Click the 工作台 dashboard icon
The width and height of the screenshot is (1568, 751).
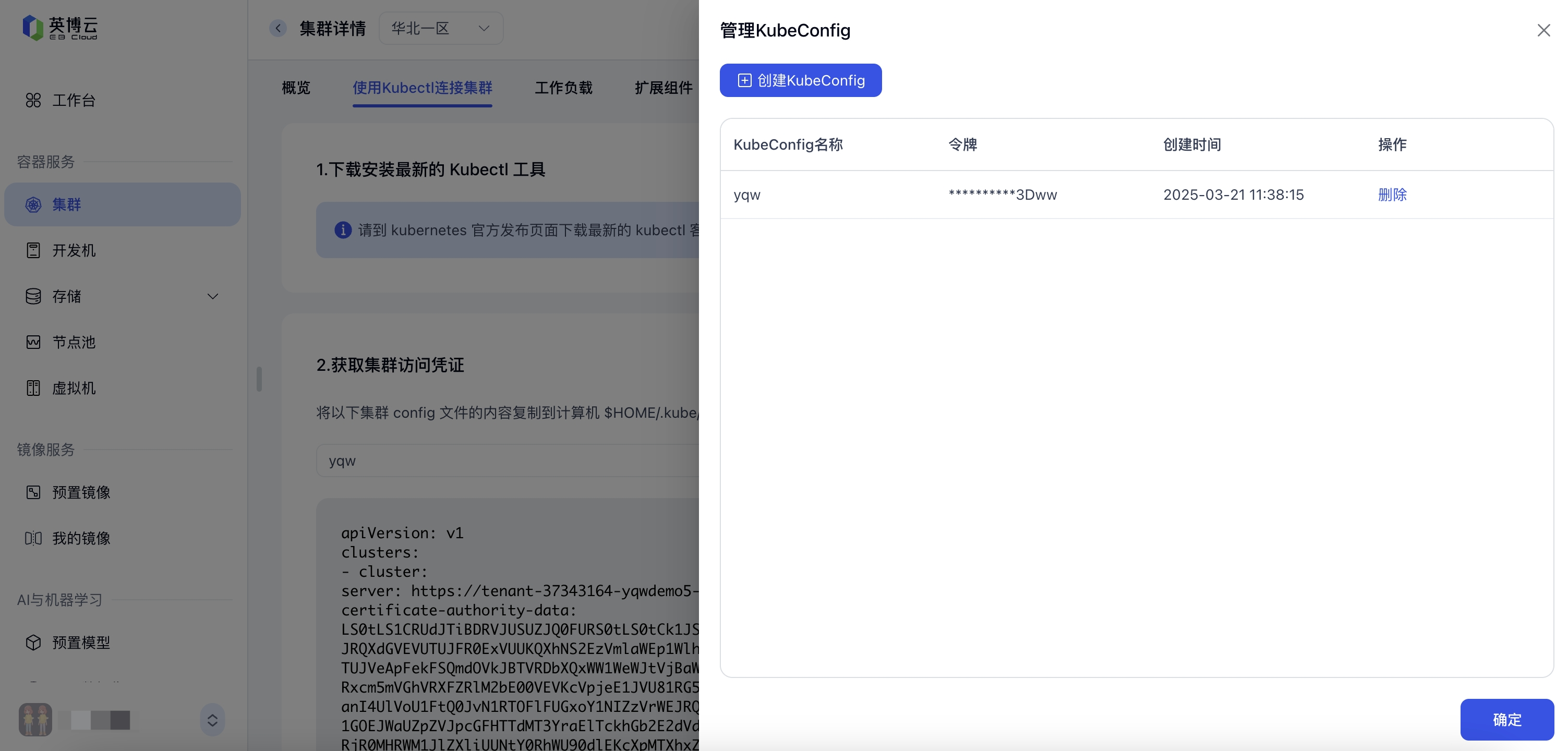click(x=33, y=101)
